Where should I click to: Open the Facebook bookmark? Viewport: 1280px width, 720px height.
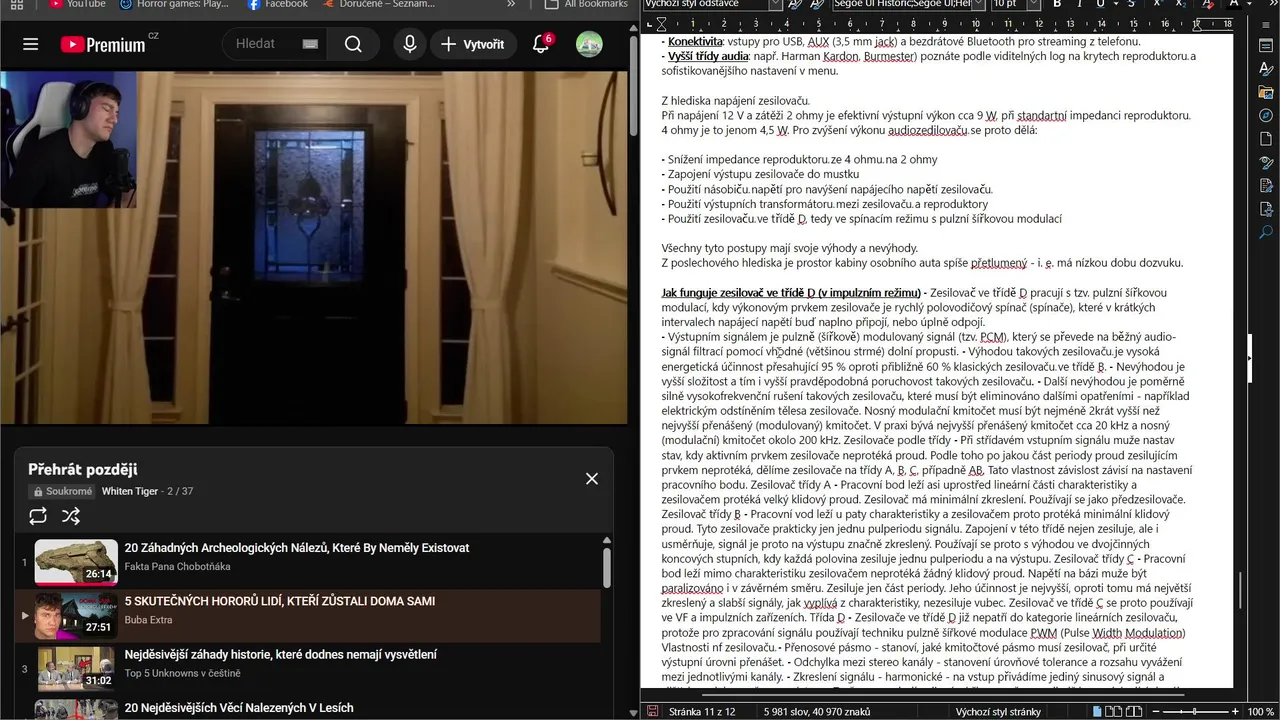click(x=277, y=4)
